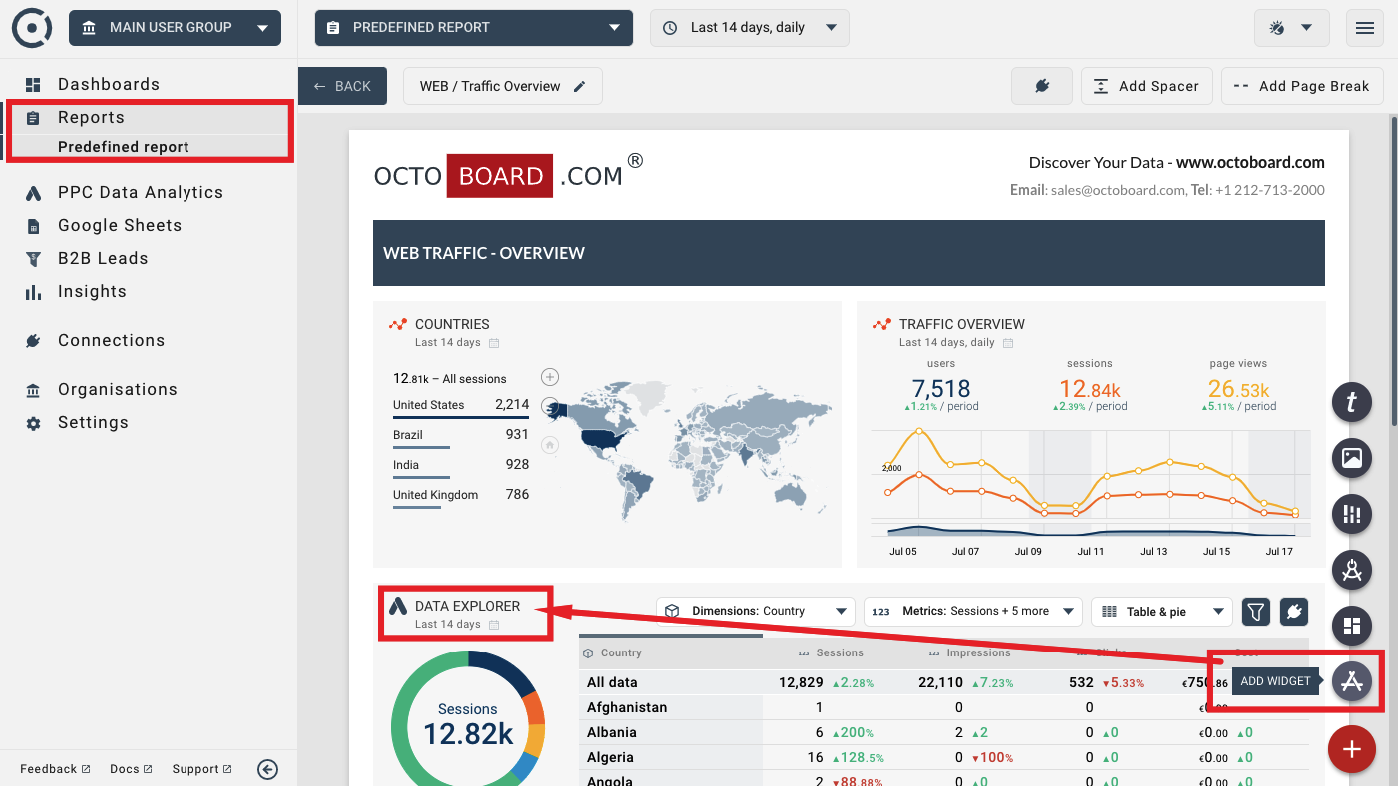Click WEB TRAFFIC - OVERVIEW title banner
Viewport: 1398px width, 786px height.
pyautogui.click(x=849, y=253)
